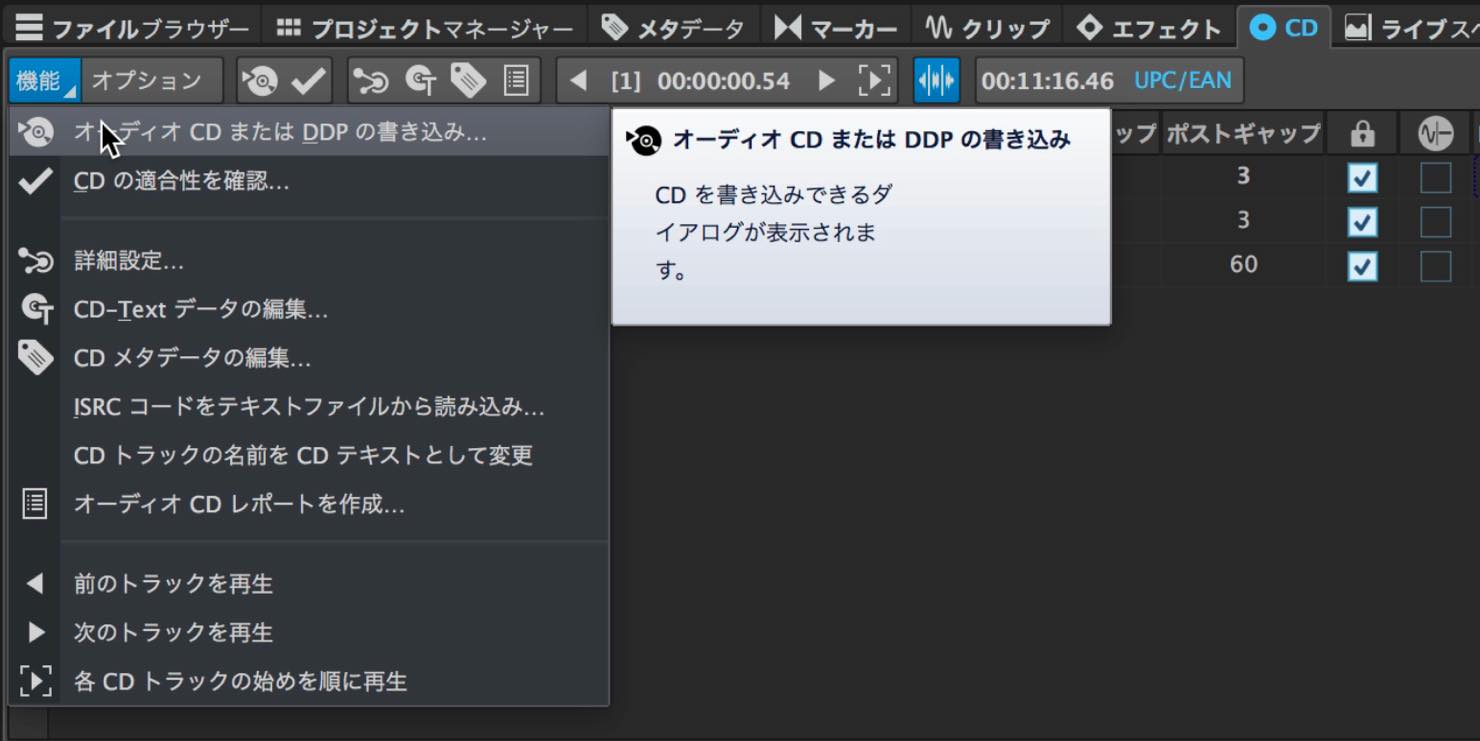Click track time display [1] 00:00:00.54
The width and height of the screenshot is (1480, 741).
pos(700,81)
